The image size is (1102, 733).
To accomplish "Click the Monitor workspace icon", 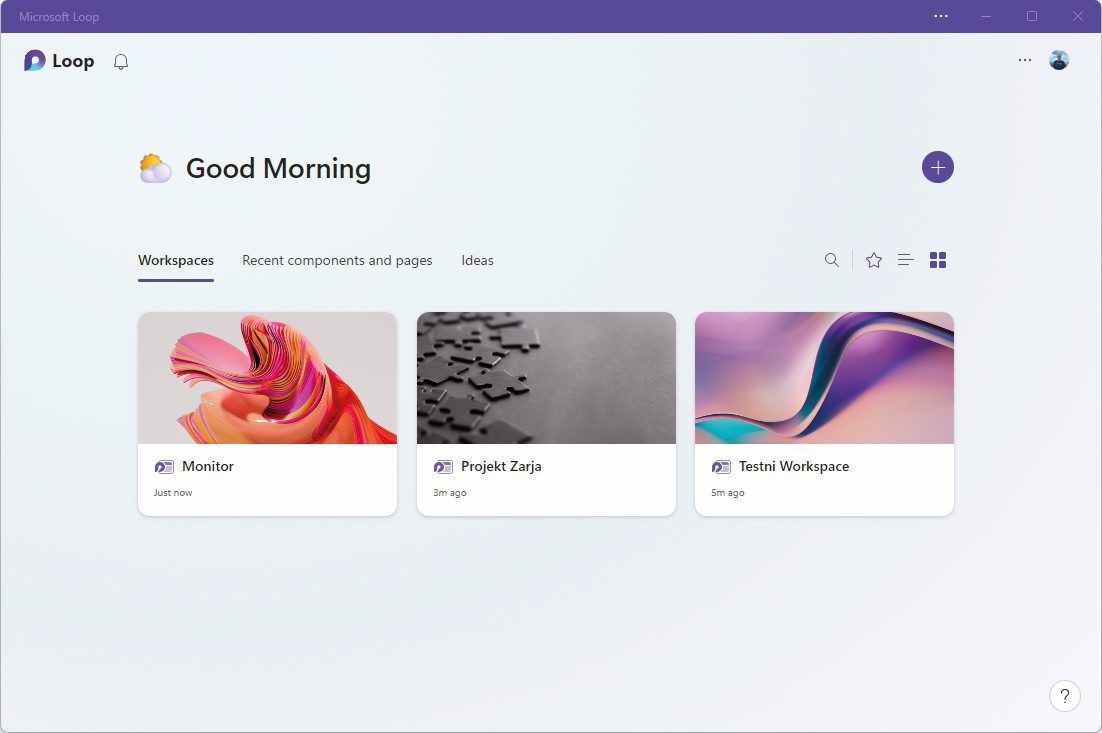I will (164, 467).
